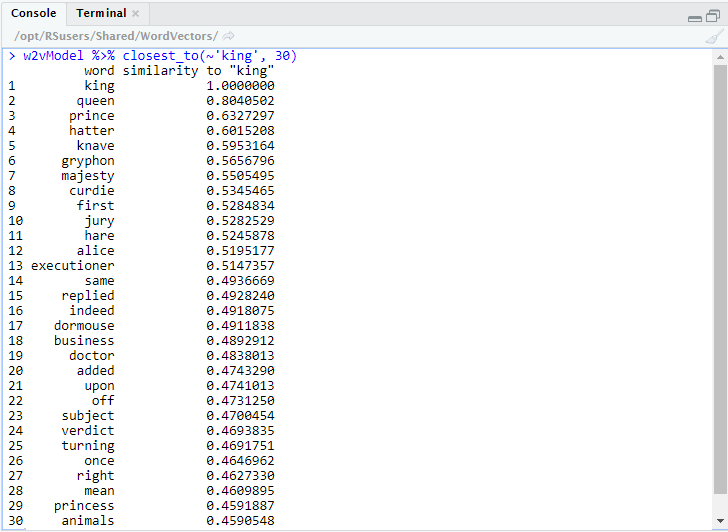Switch to the Console tab
The height and width of the screenshot is (532, 728).
[x=33, y=13]
